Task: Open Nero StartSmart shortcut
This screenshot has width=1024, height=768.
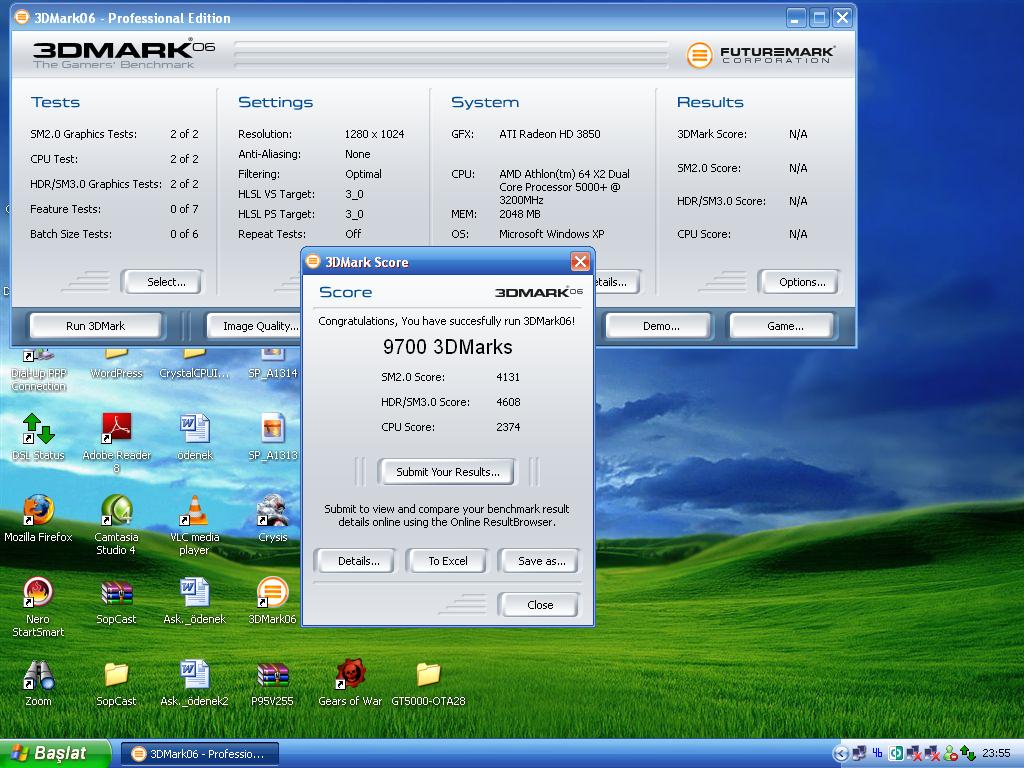Action: click(x=38, y=607)
